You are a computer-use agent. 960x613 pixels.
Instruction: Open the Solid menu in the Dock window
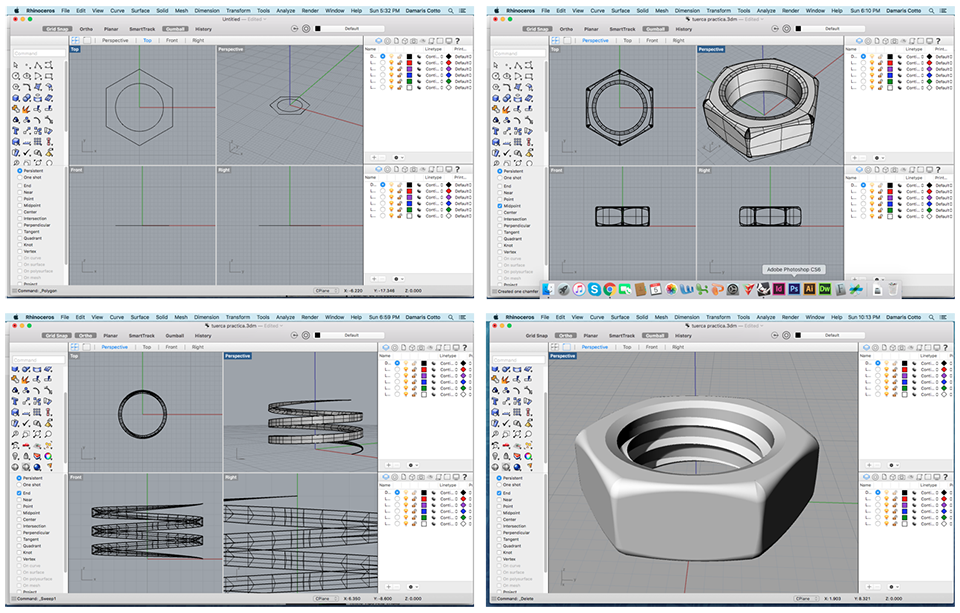tap(642, 10)
